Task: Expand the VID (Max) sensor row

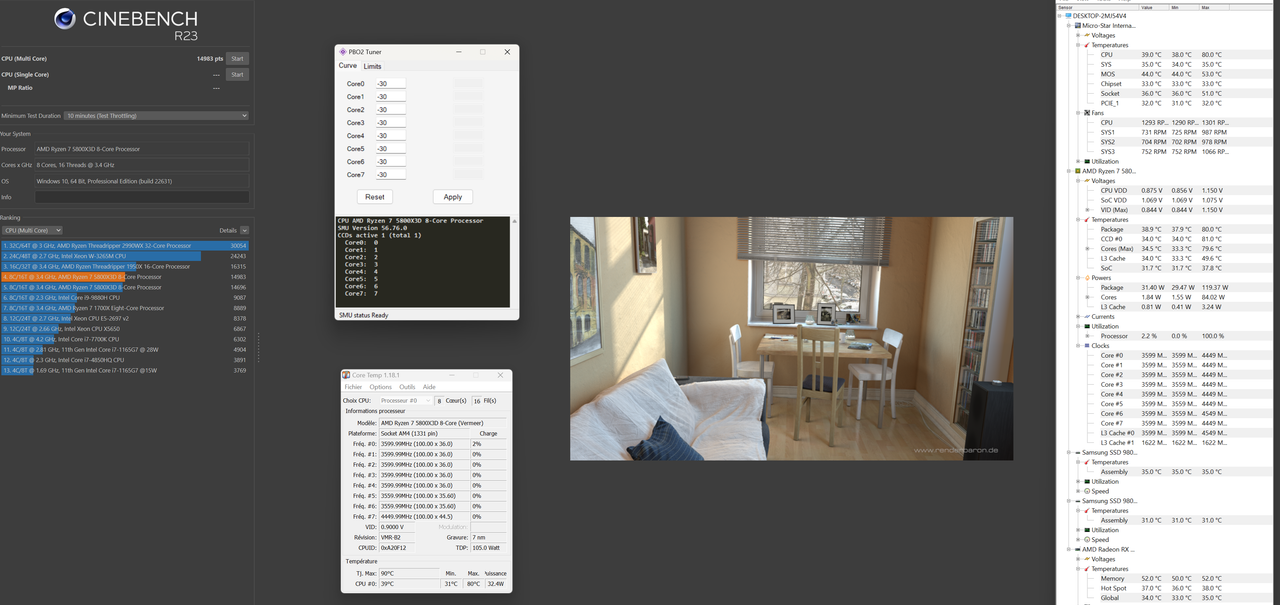Action: pos(1089,210)
